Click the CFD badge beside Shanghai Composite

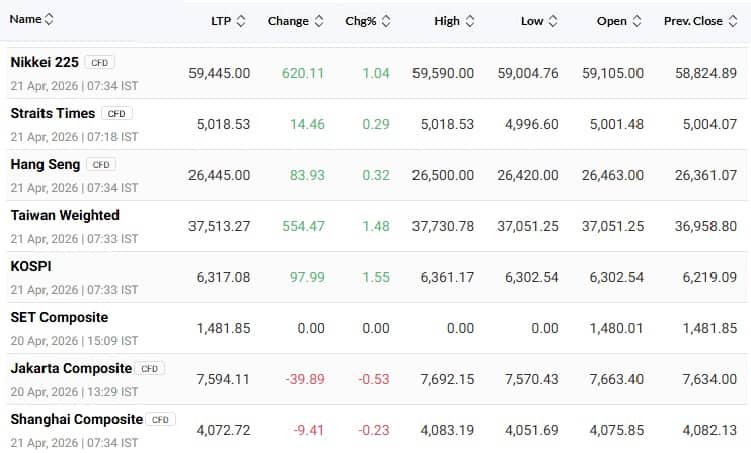click(160, 420)
